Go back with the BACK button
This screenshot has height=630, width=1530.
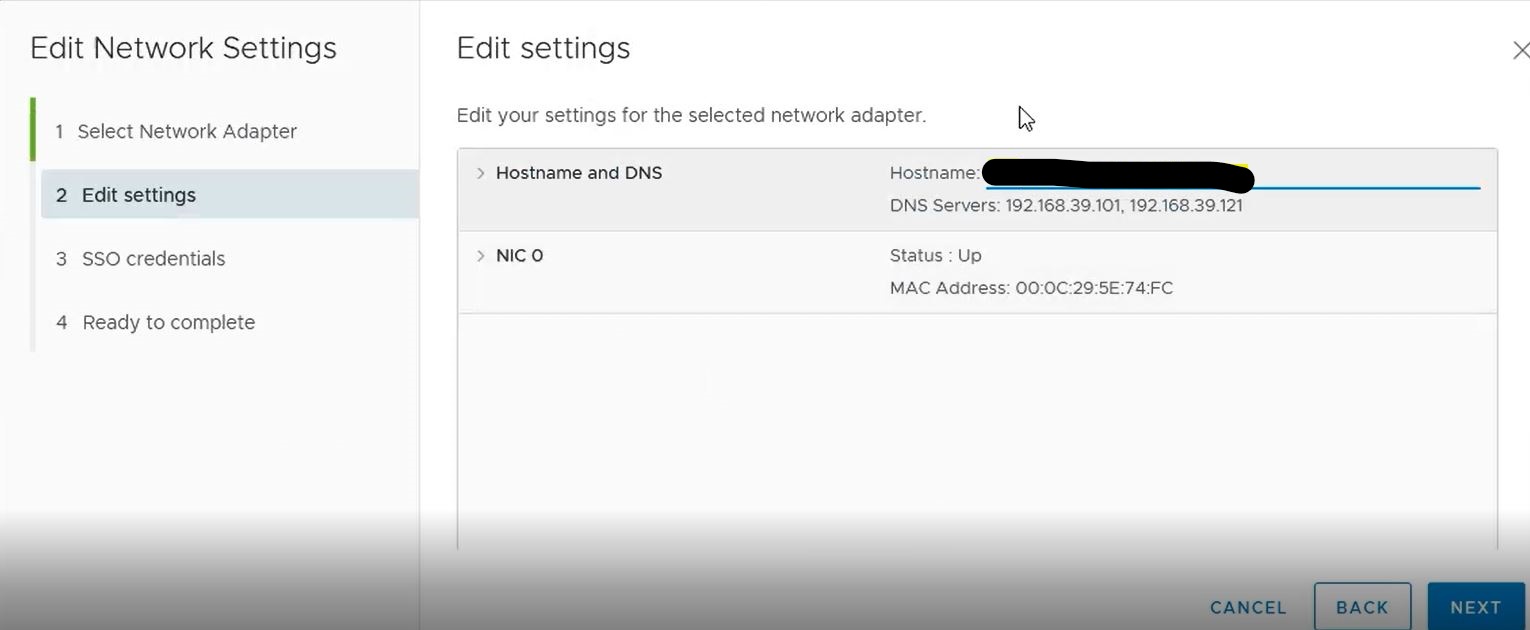coord(1362,606)
